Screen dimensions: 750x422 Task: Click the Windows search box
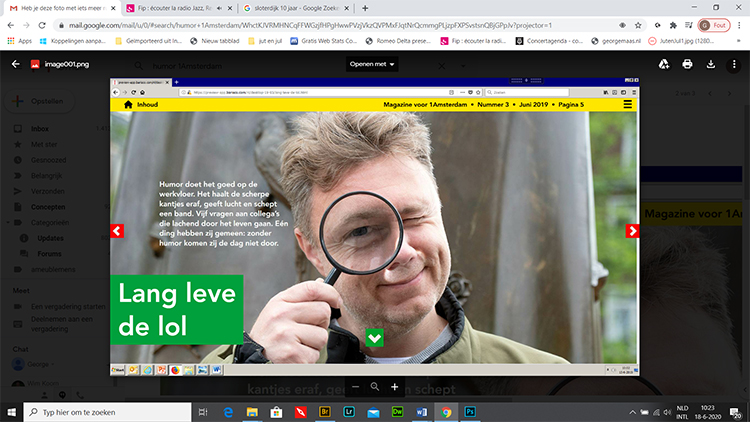tap(107, 412)
